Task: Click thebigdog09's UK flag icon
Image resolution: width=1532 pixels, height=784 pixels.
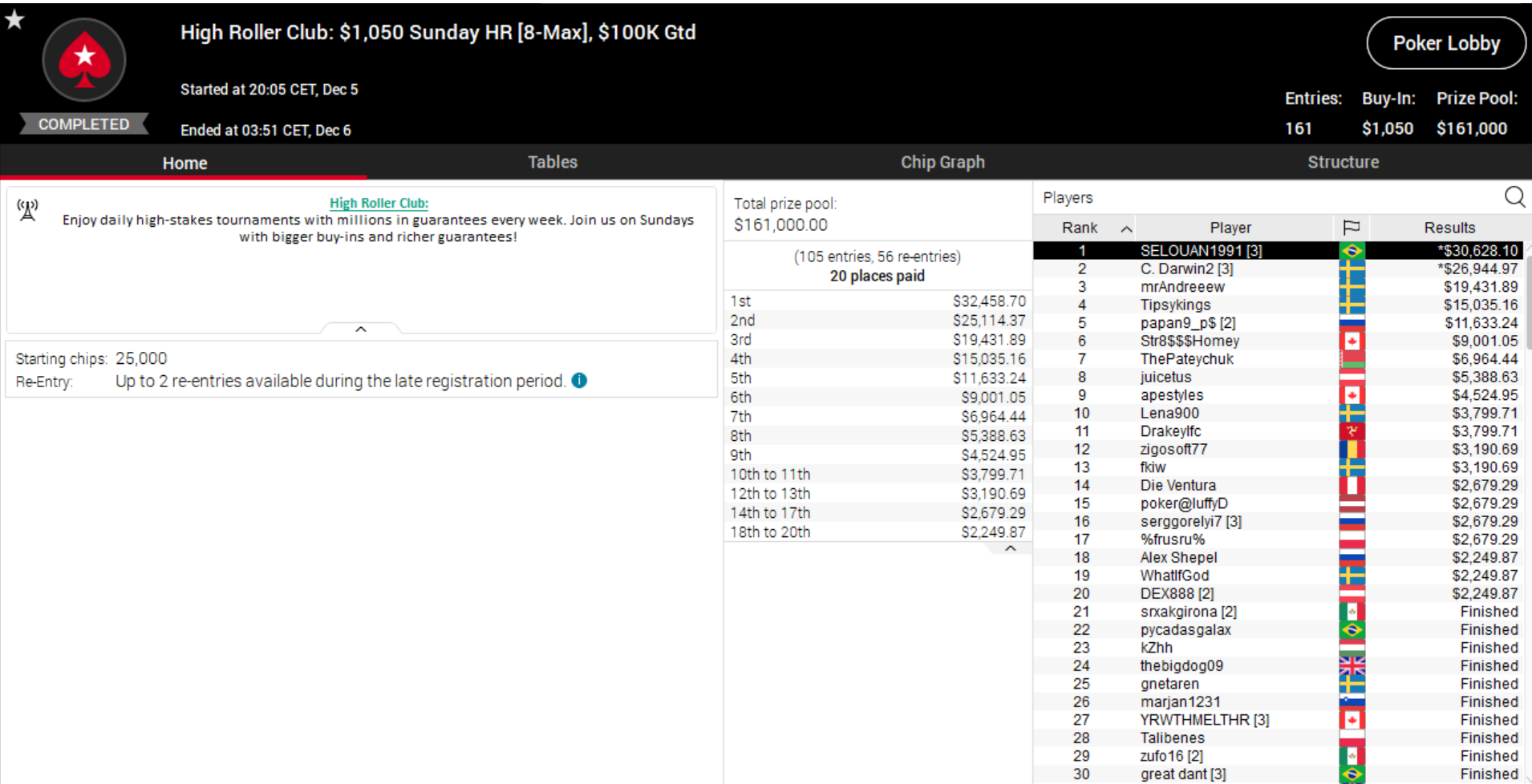Action: tap(1352, 666)
